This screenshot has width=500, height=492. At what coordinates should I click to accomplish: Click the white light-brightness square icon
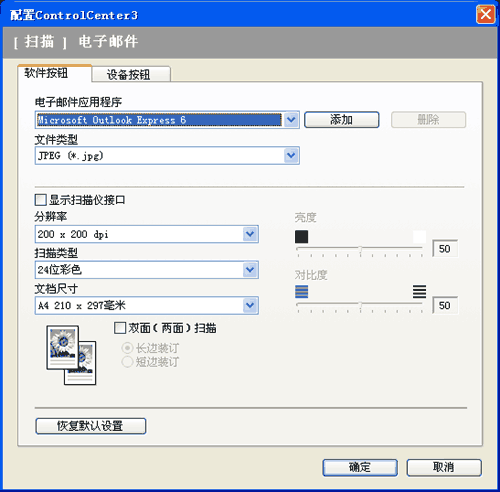pyautogui.click(x=419, y=237)
